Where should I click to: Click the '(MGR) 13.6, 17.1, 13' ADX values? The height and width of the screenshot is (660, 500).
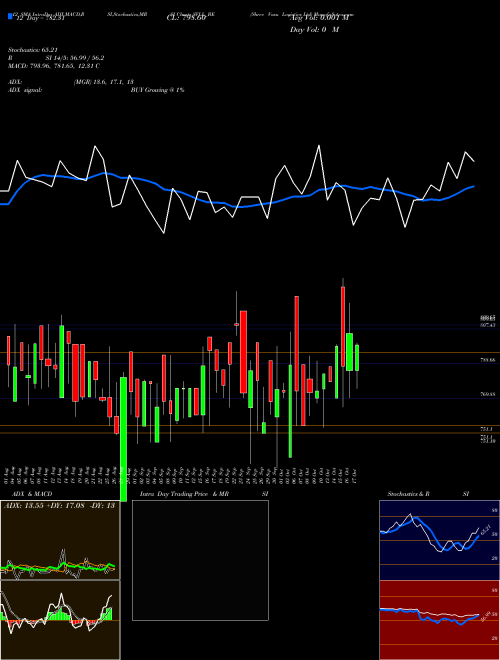[x=104, y=82]
